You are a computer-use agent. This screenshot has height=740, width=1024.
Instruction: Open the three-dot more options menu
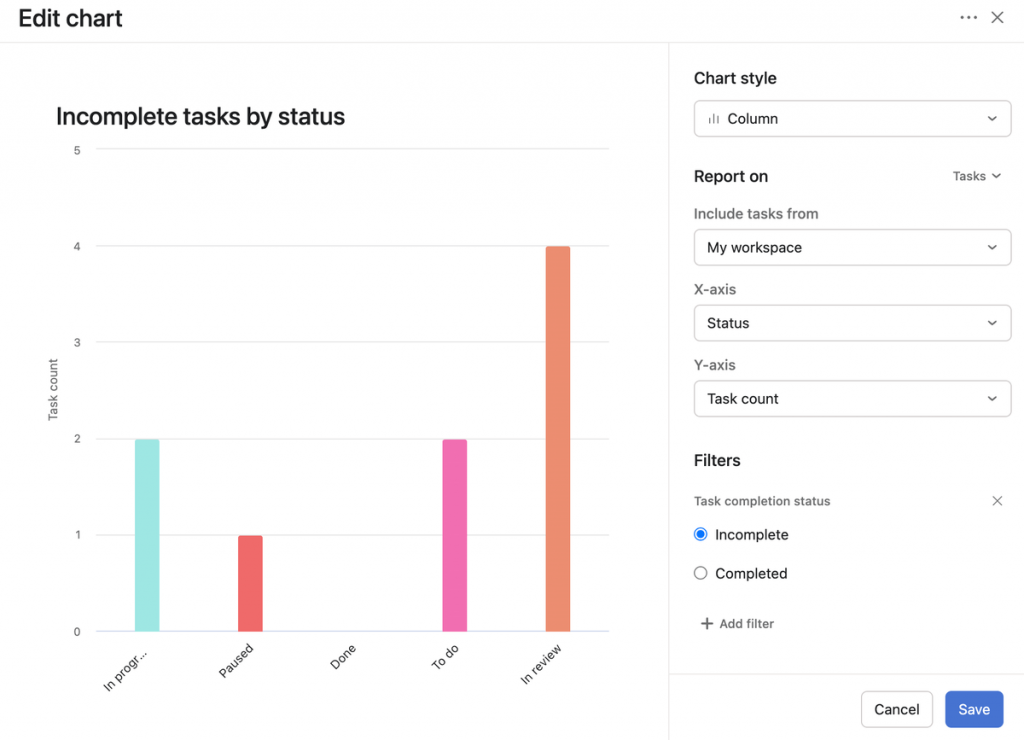click(x=968, y=18)
